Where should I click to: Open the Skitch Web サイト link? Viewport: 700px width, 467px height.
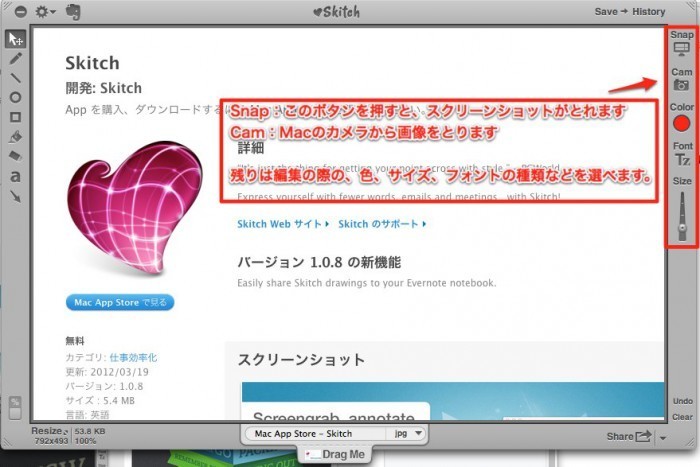[283, 224]
